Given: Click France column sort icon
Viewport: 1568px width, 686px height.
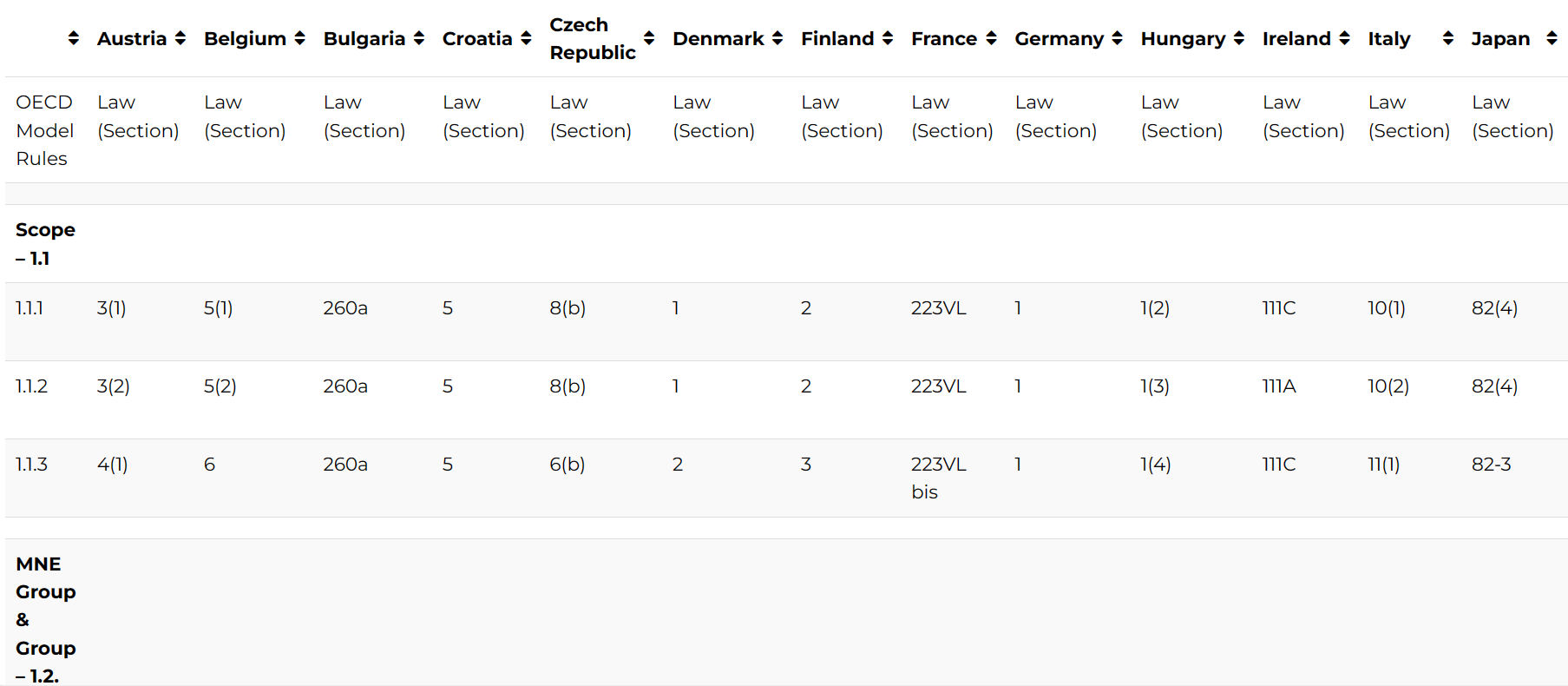Looking at the screenshot, I should 991,38.
